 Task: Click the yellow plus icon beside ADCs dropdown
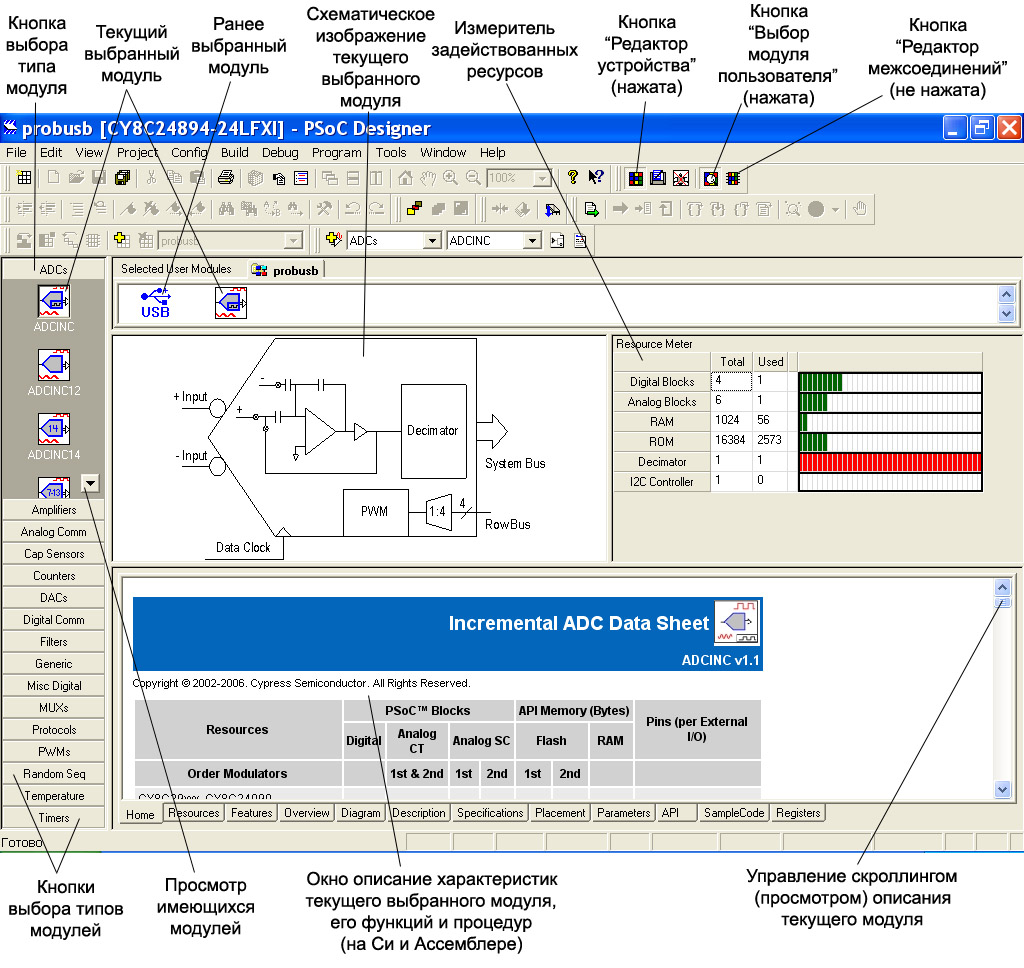(x=334, y=240)
